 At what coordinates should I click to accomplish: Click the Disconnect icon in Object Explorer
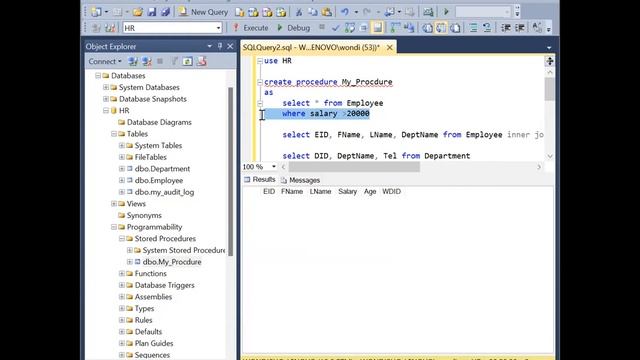click(147, 61)
